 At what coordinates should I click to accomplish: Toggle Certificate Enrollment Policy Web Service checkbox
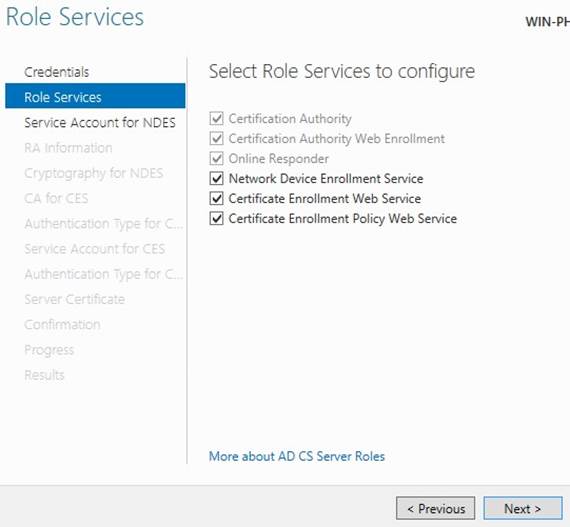[216, 218]
